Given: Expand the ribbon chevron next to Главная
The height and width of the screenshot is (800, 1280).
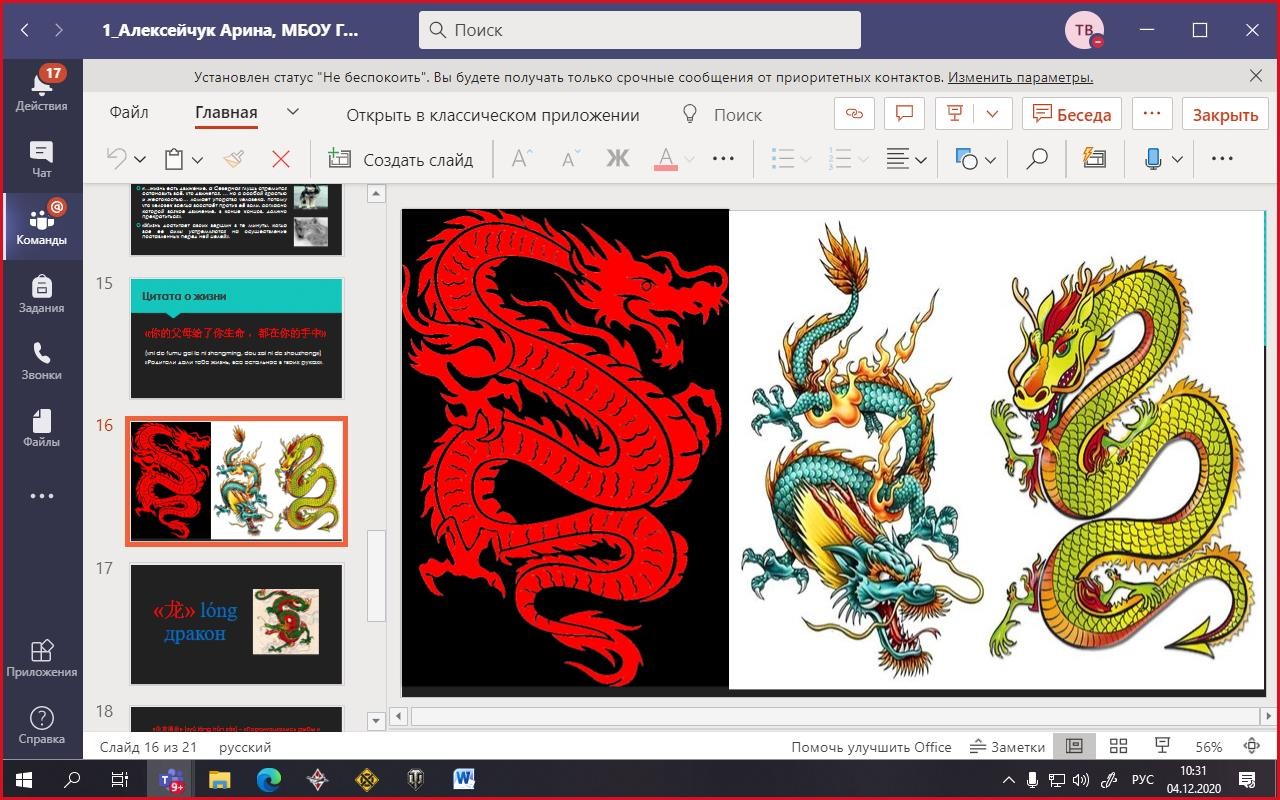Looking at the screenshot, I should point(293,112).
